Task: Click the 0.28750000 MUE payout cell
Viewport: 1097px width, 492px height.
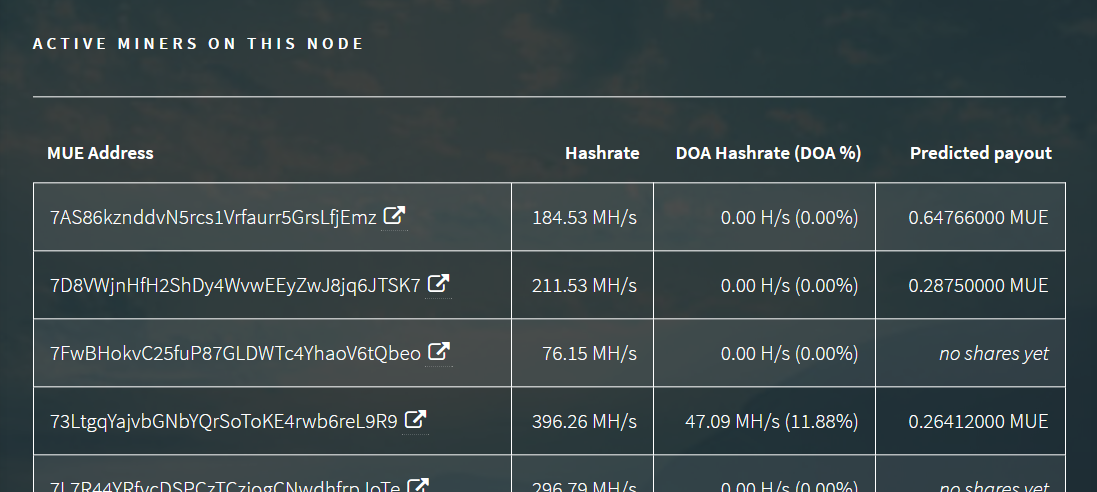Action: tap(970, 285)
